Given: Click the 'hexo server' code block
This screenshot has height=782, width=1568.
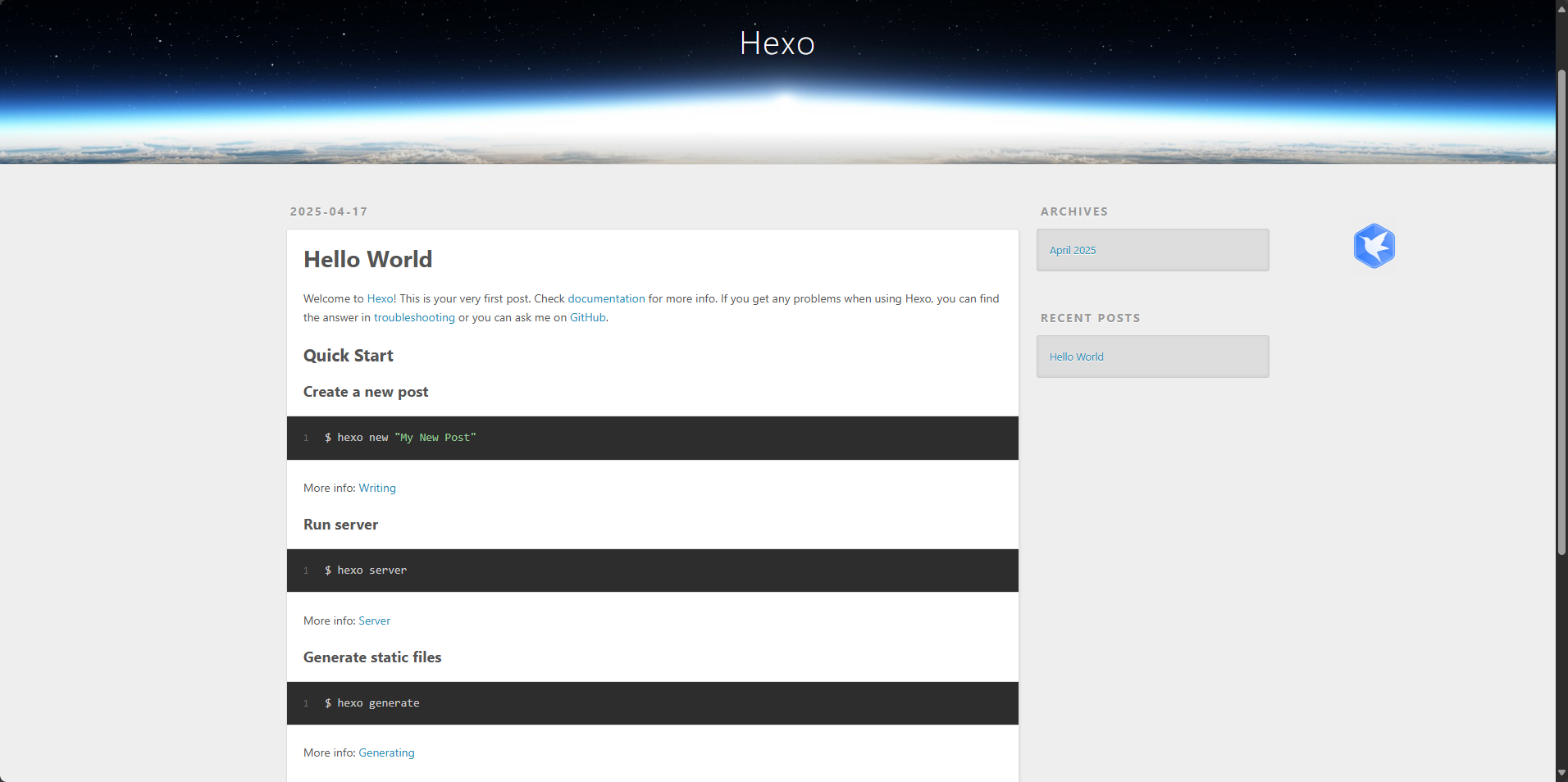Looking at the screenshot, I should click(652, 571).
